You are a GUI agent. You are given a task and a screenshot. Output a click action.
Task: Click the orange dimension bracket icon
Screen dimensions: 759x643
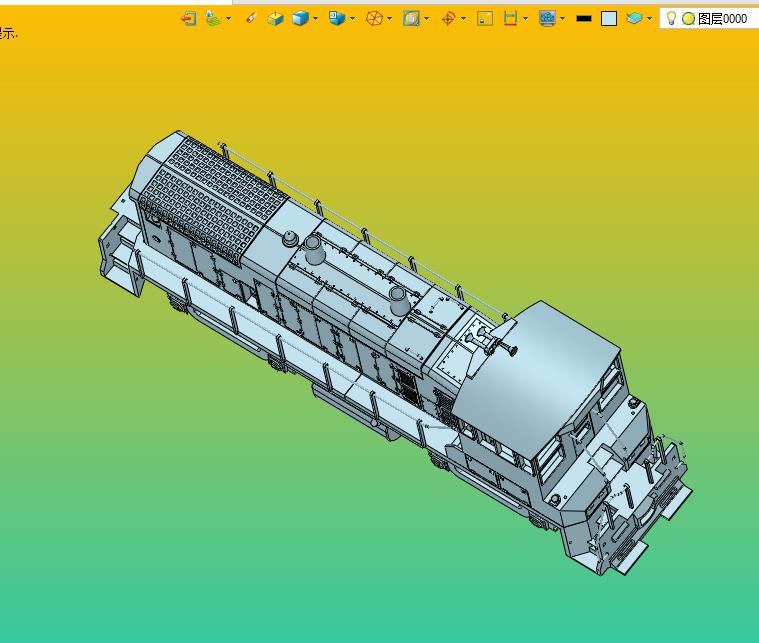510,18
